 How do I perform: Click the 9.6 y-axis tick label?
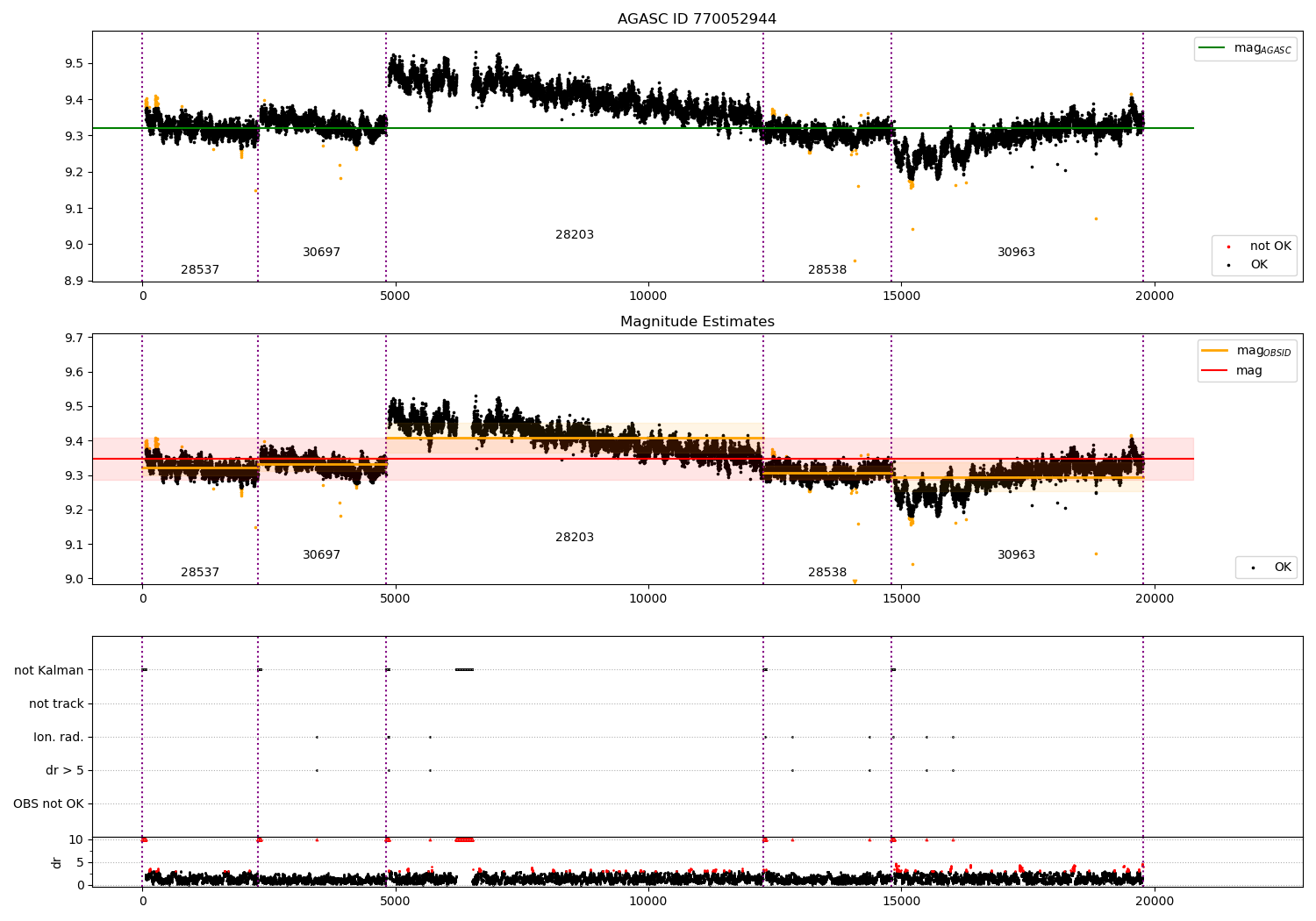point(74,372)
